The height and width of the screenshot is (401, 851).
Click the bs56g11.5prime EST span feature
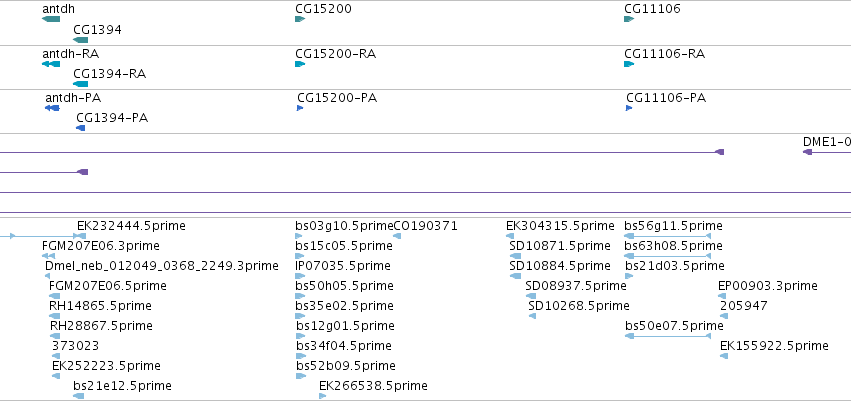(668, 236)
